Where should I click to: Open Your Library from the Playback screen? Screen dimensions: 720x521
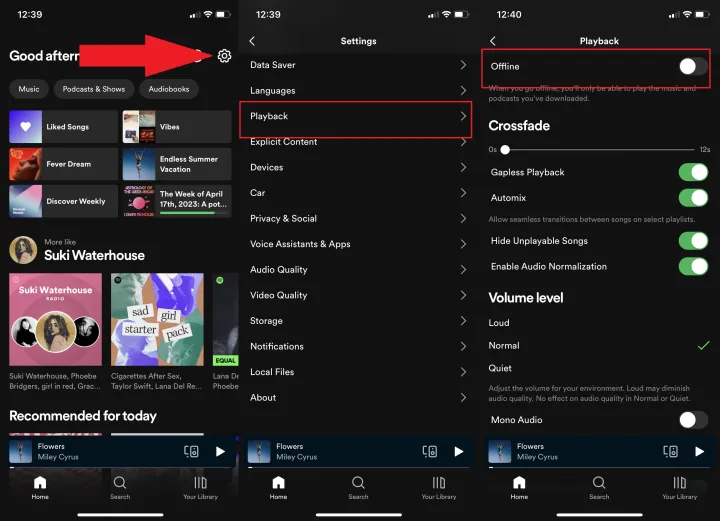pos(679,484)
